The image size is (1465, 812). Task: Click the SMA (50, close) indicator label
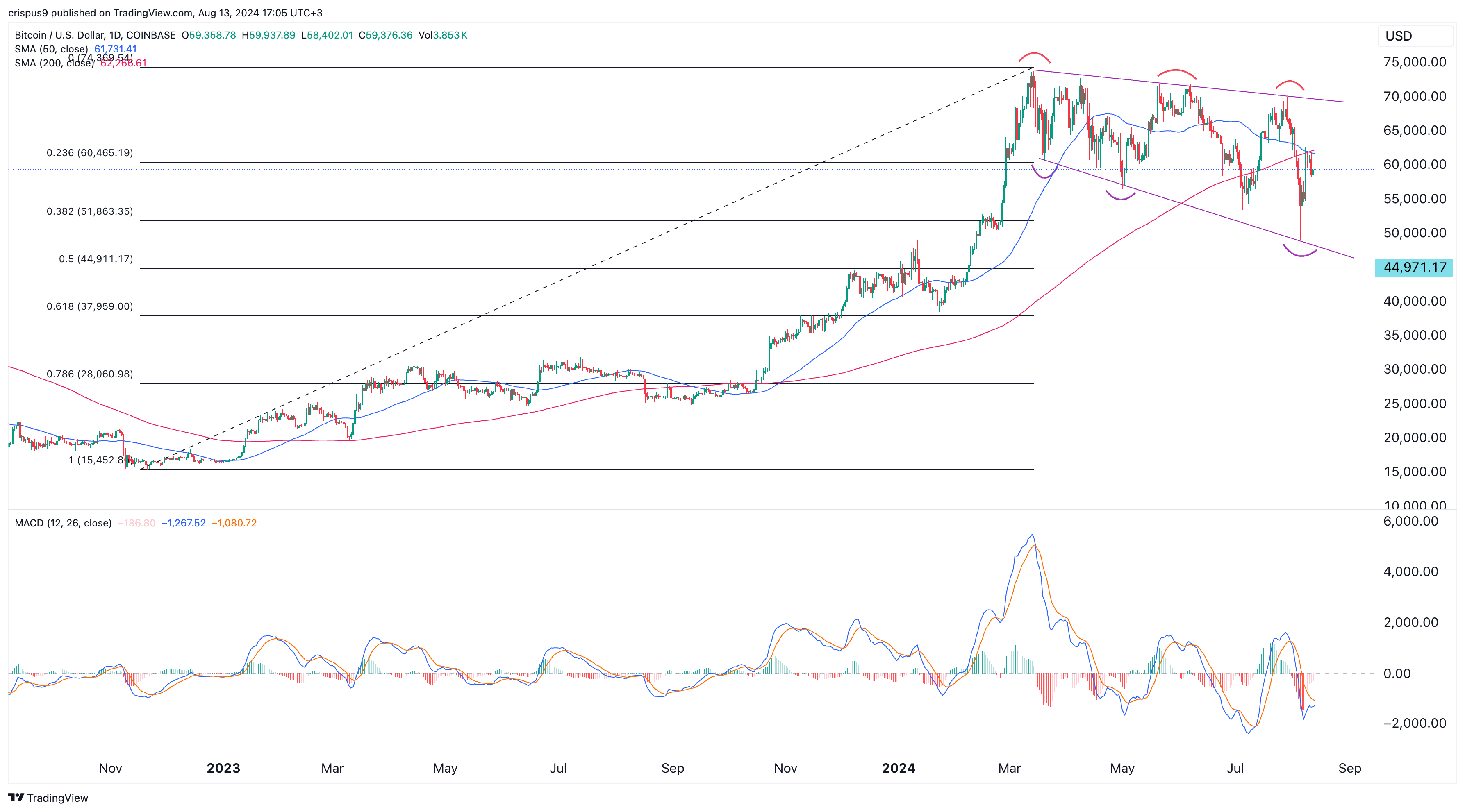click(x=51, y=49)
